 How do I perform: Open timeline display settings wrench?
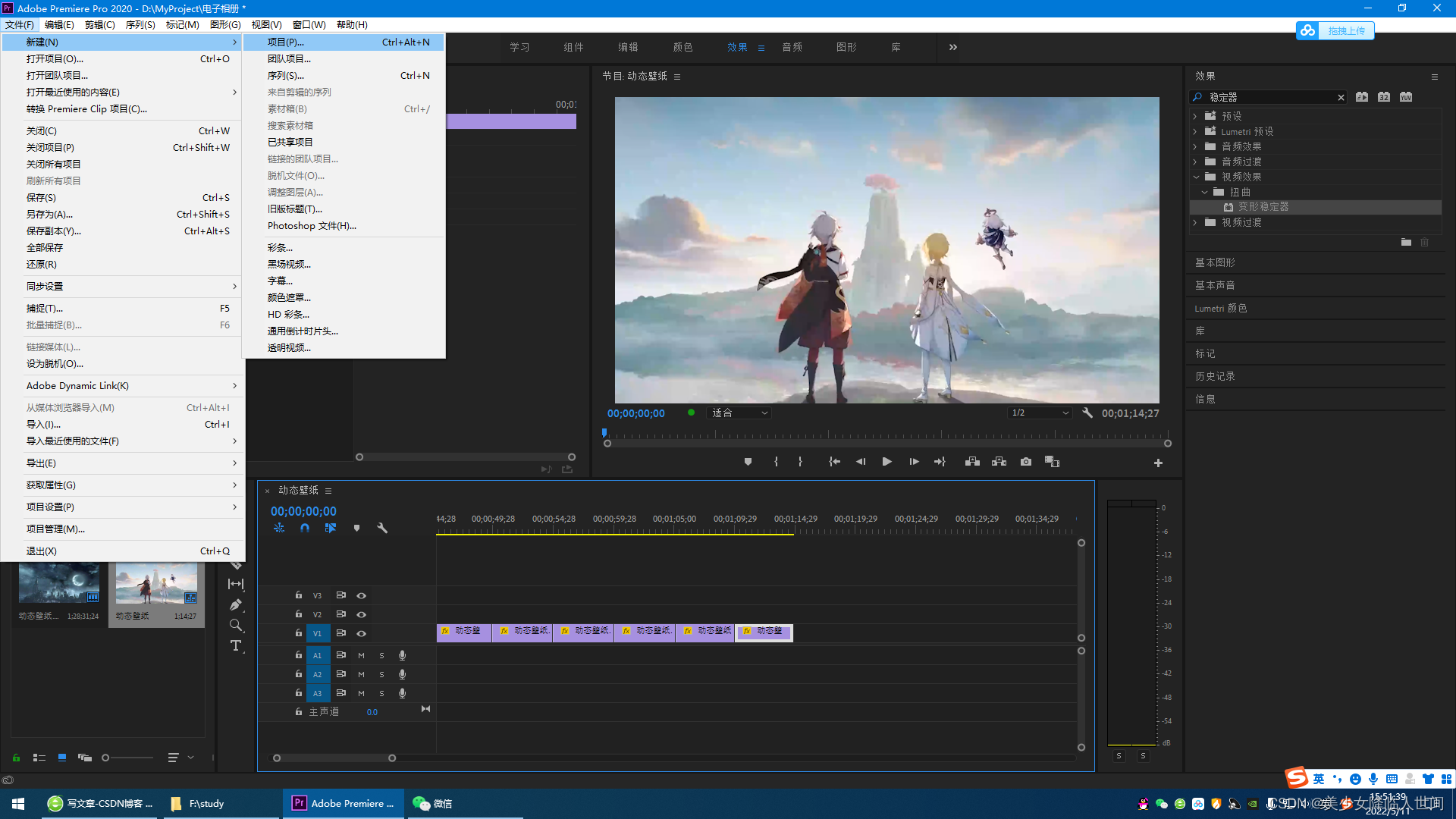tap(382, 528)
